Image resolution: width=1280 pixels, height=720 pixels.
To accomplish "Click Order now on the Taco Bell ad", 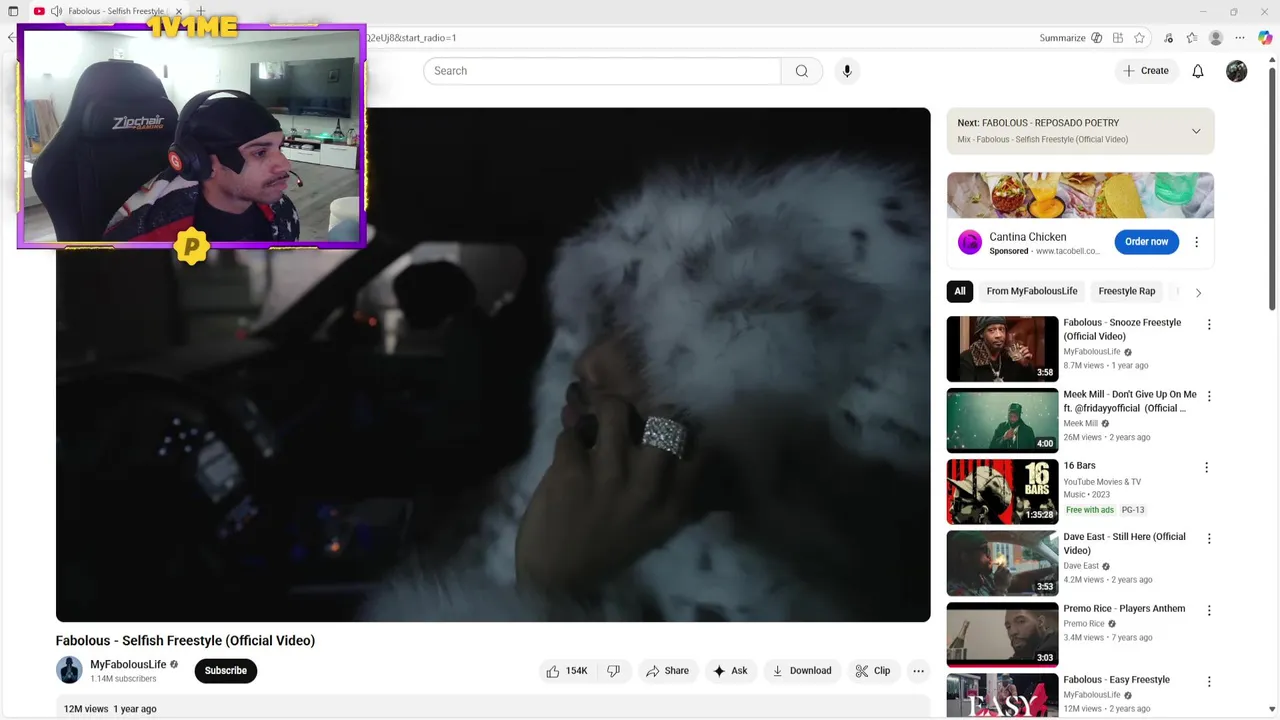I will click(1146, 242).
